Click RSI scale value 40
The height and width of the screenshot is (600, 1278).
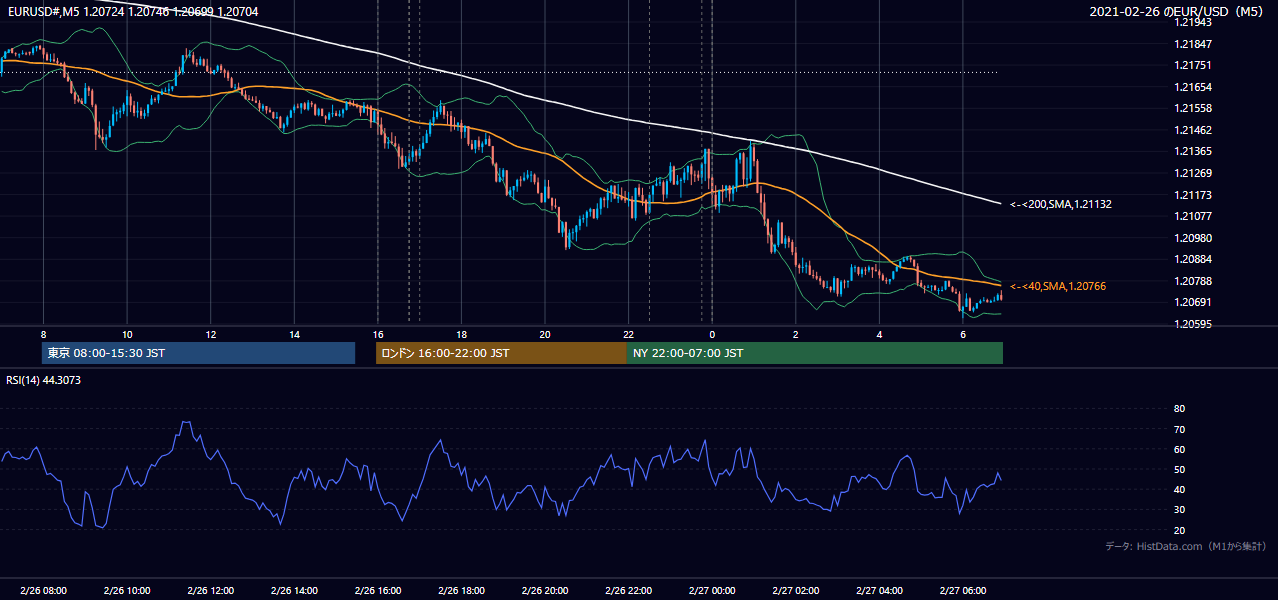point(1179,489)
